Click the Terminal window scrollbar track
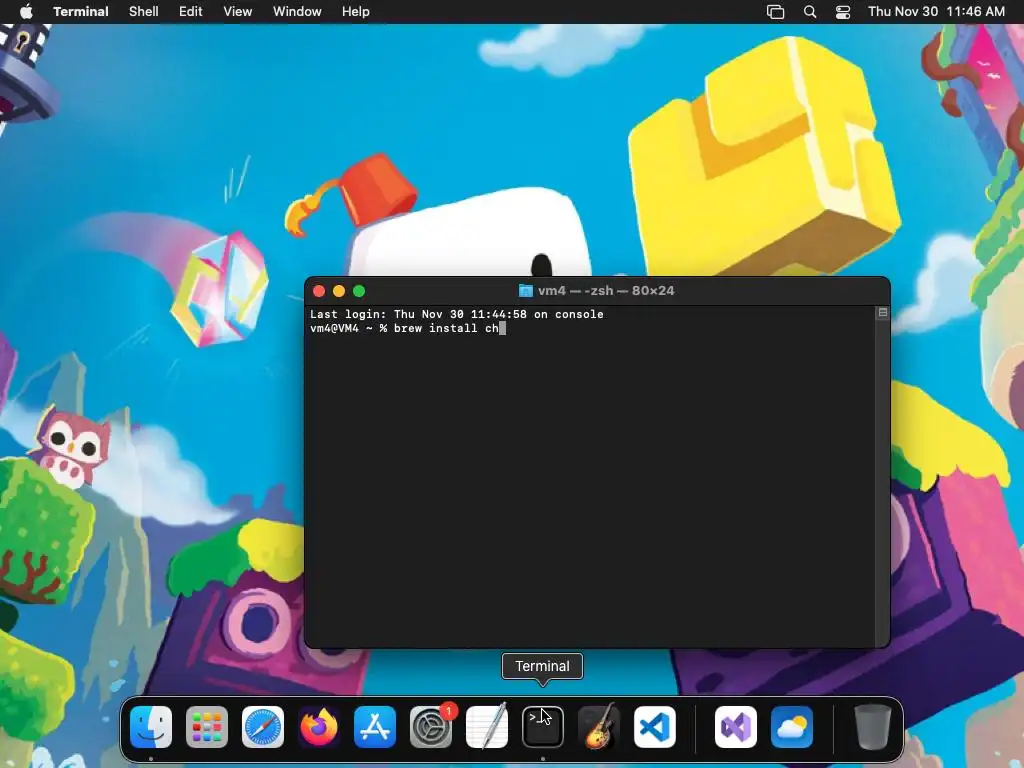This screenshot has width=1024, height=768. click(x=882, y=482)
